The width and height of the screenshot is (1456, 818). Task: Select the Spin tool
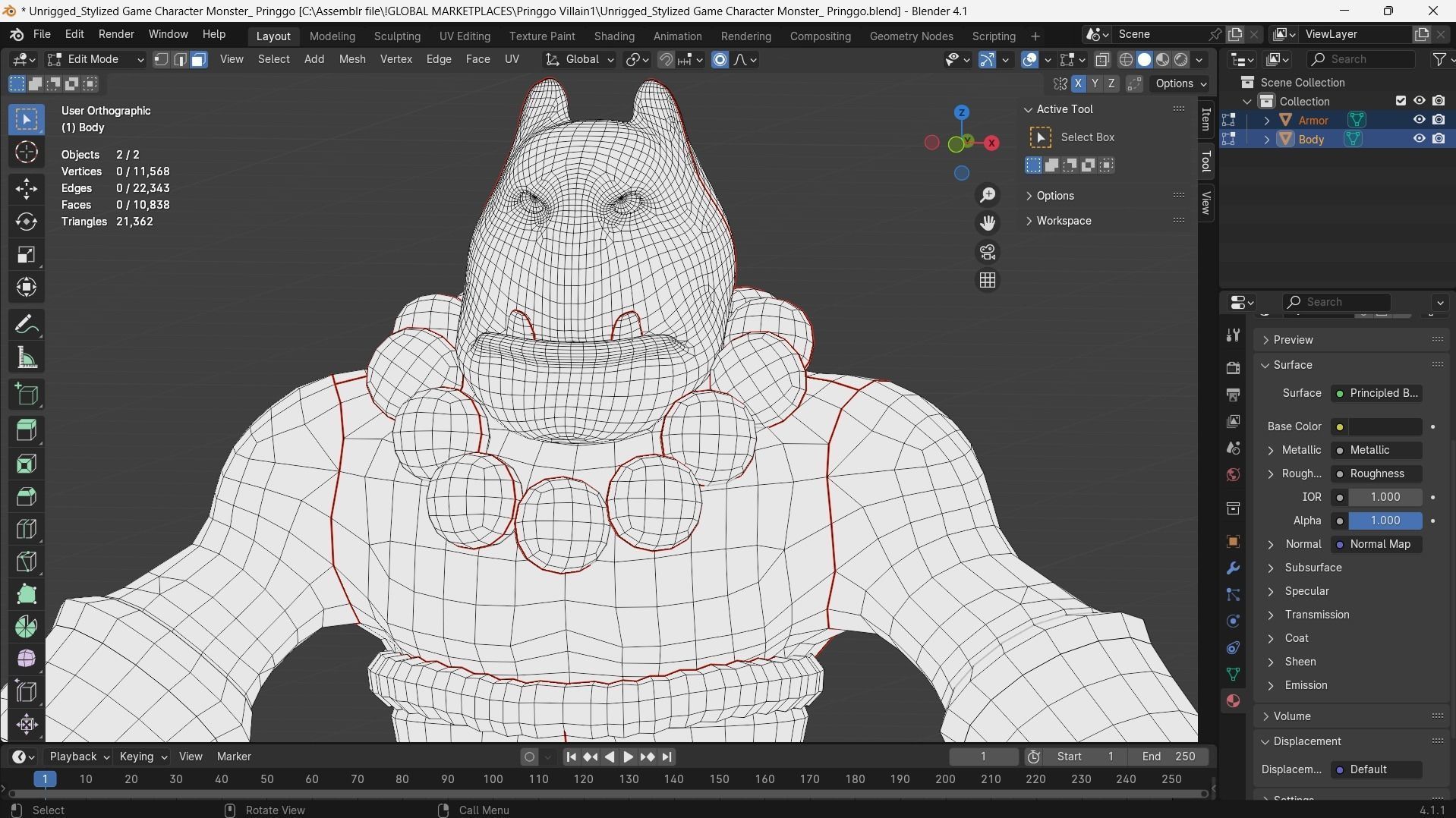(27, 627)
